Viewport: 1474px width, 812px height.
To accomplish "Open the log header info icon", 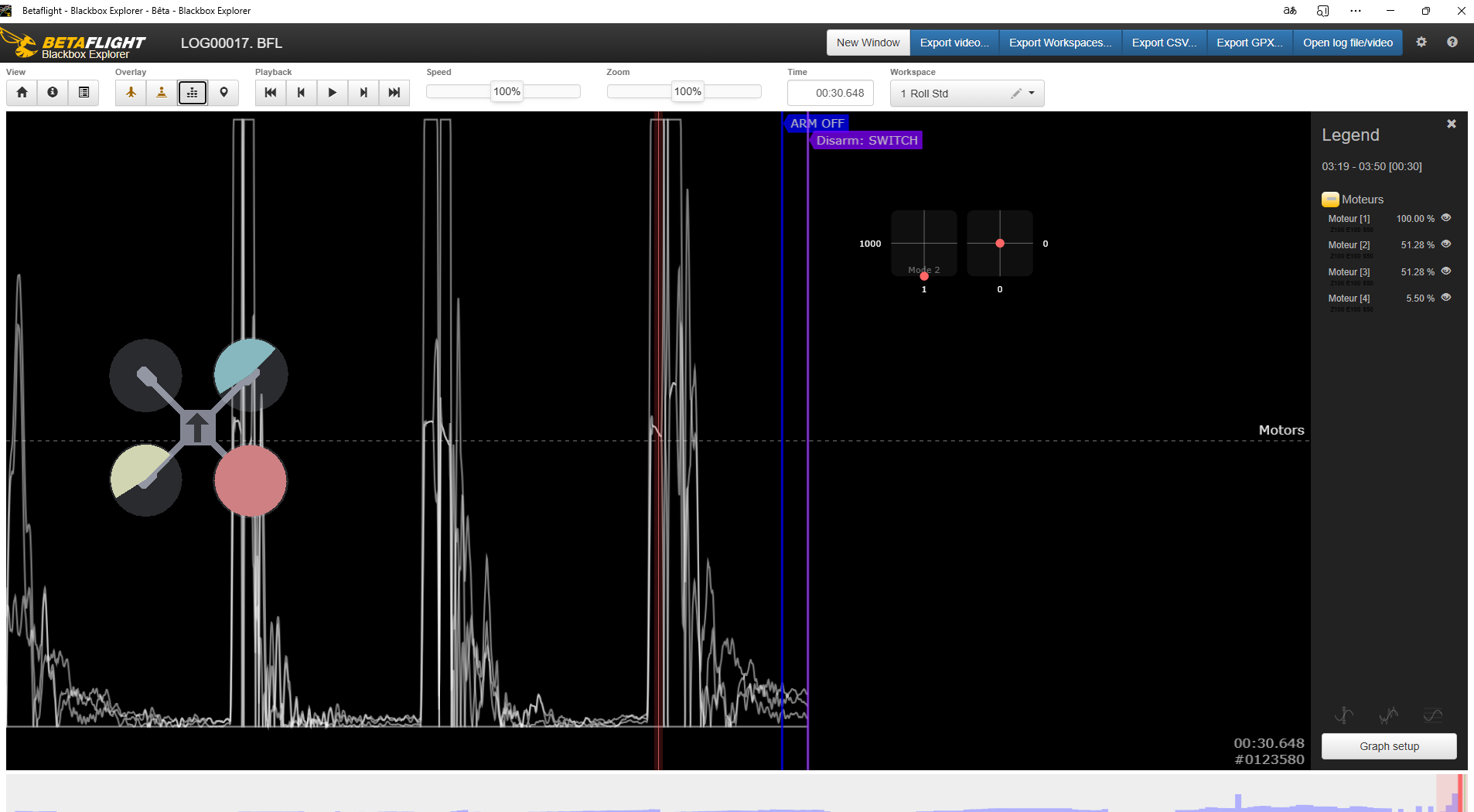I will 53,93.
